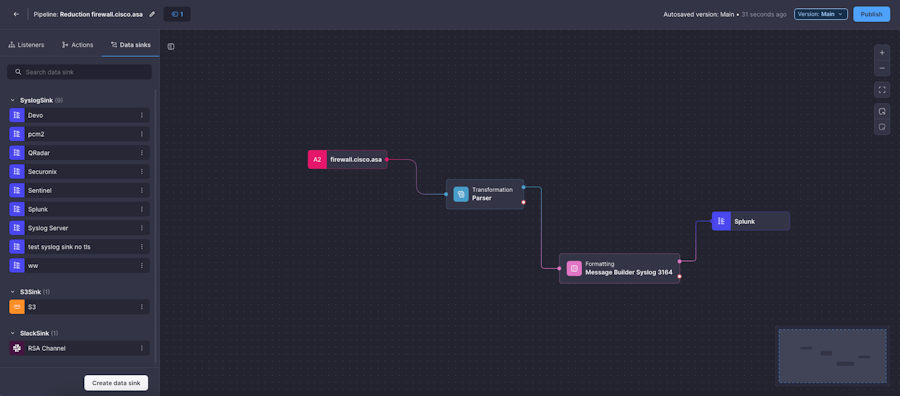Create a new data sink

tap(116, 383)
